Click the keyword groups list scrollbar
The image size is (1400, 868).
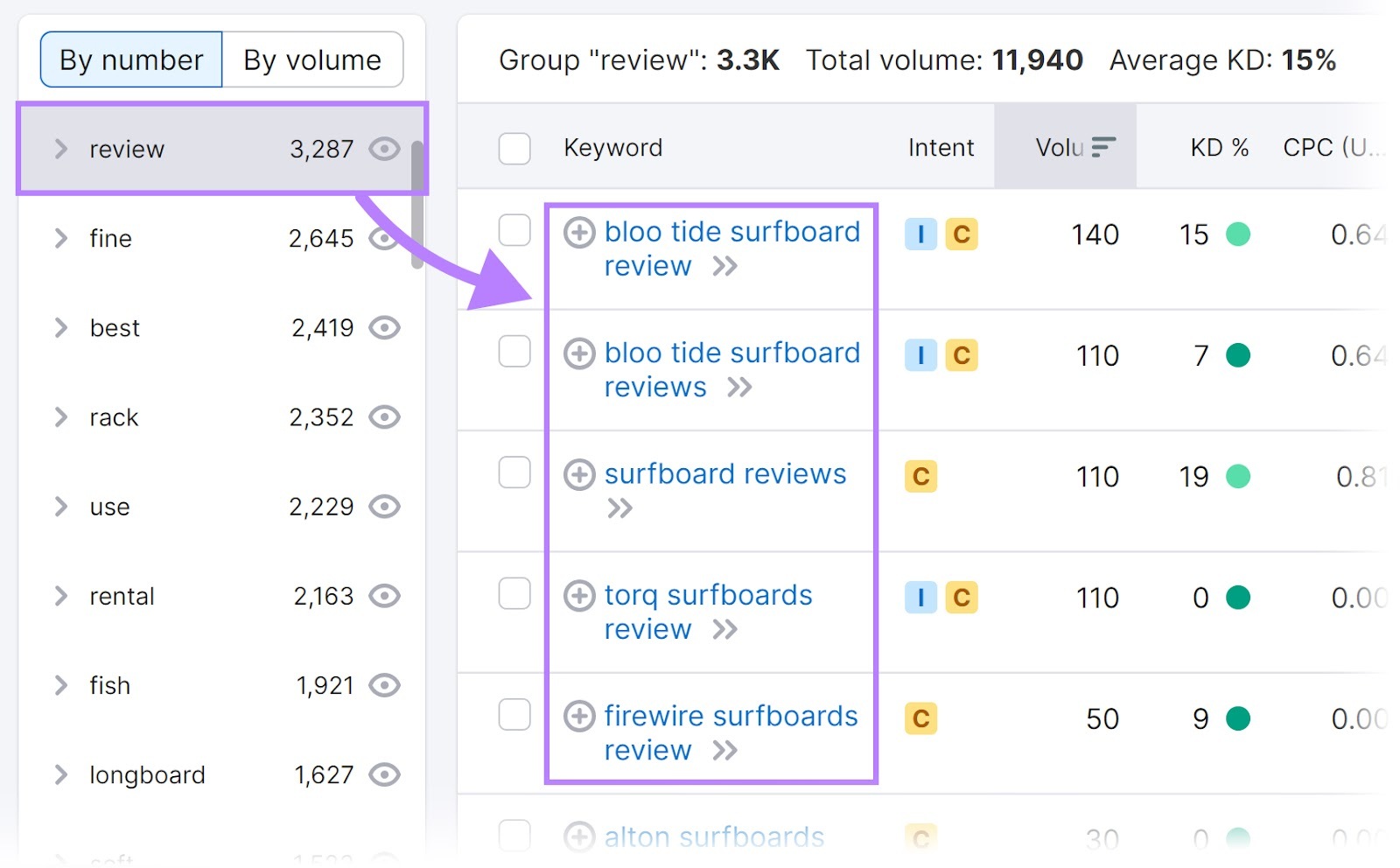pos(417,206)
